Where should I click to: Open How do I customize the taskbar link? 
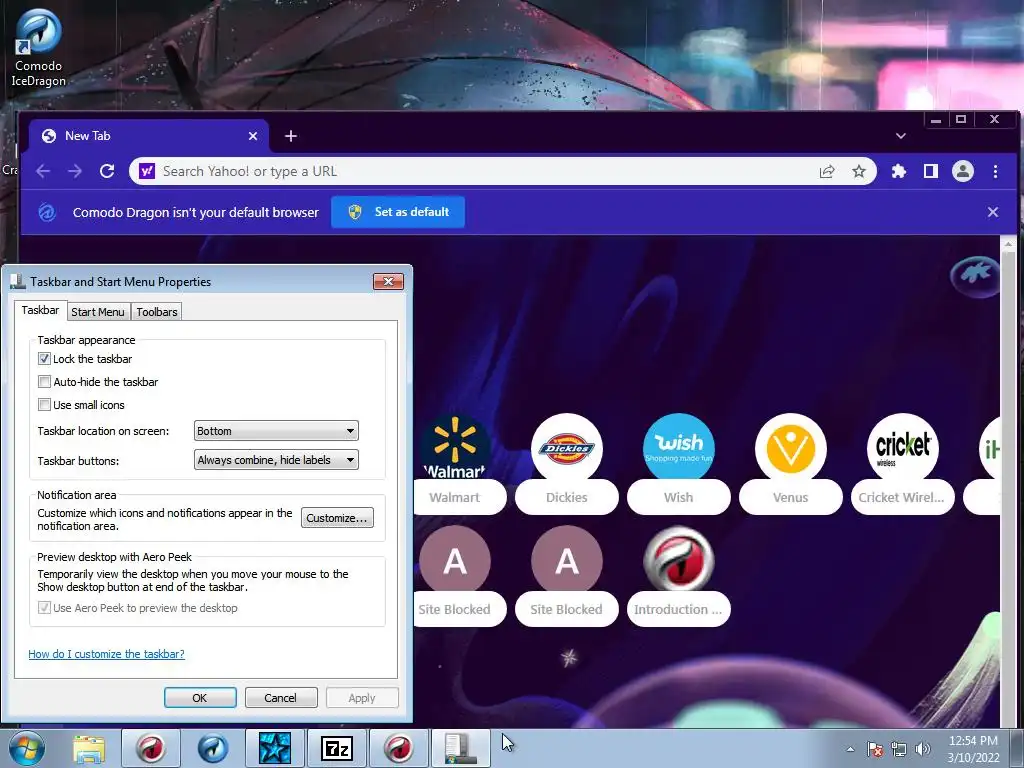[106, 654]
